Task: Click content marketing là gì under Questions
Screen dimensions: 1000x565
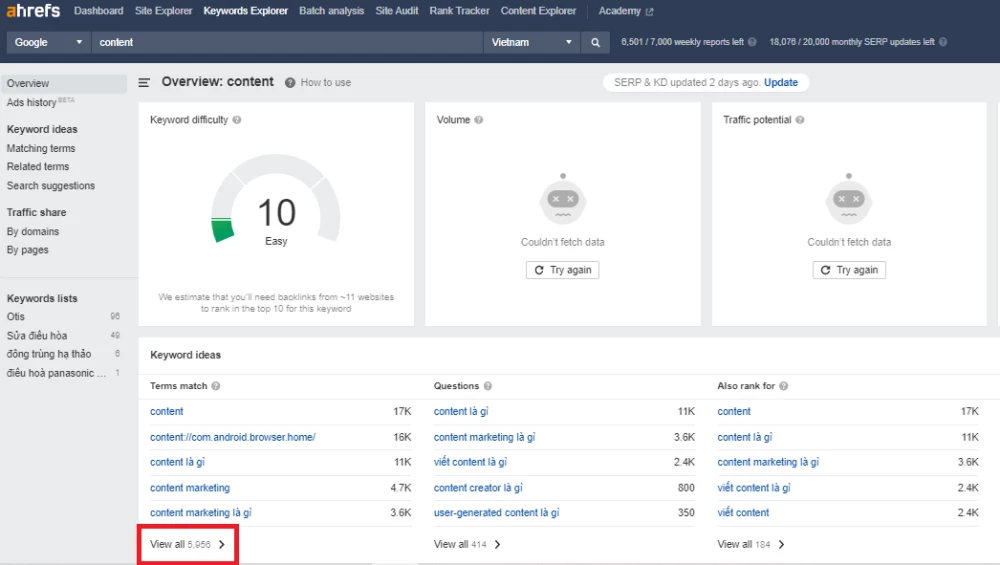Action: (x=485, y=437)
